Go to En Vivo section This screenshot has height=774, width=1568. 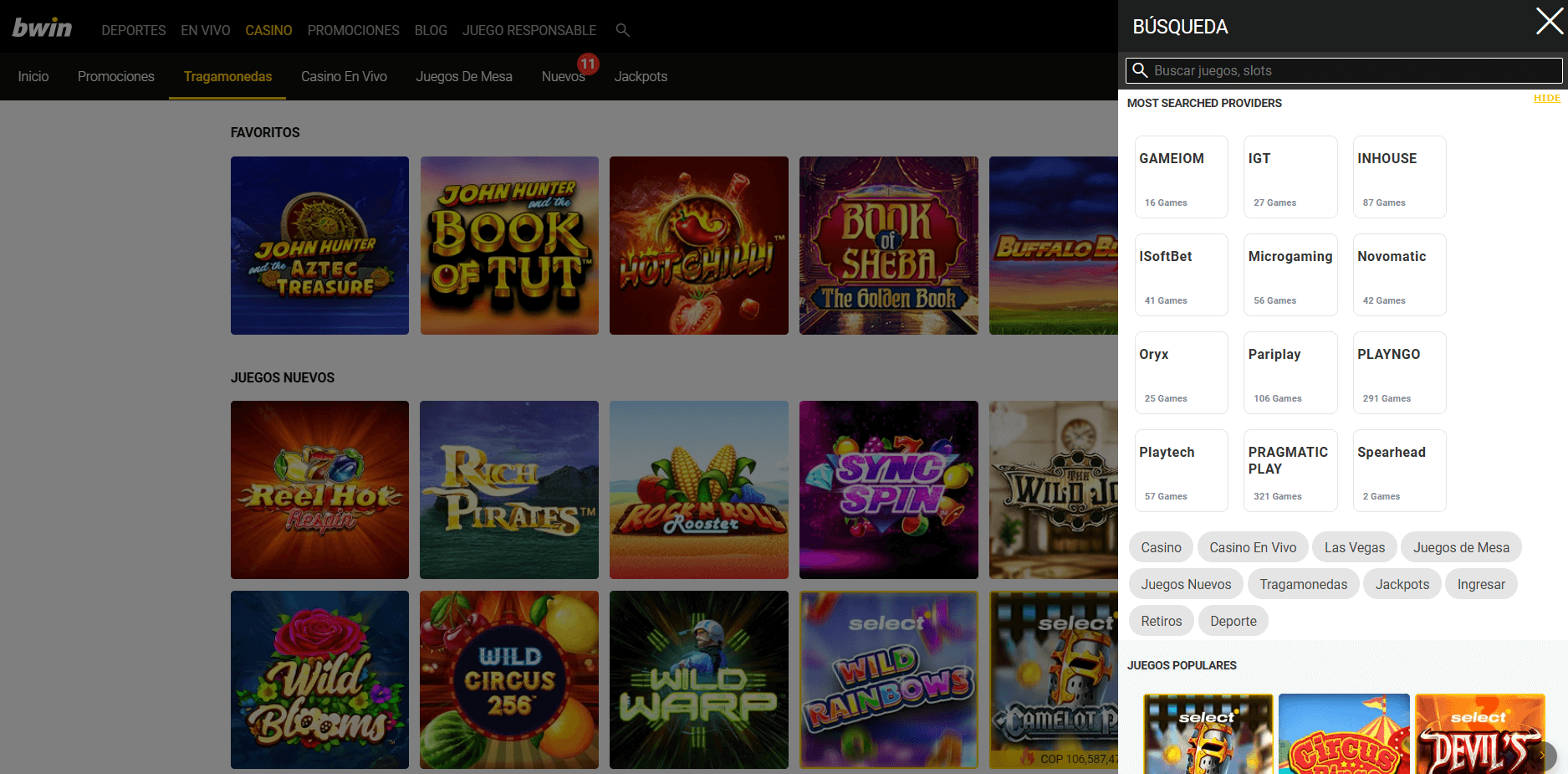(206, 30)
